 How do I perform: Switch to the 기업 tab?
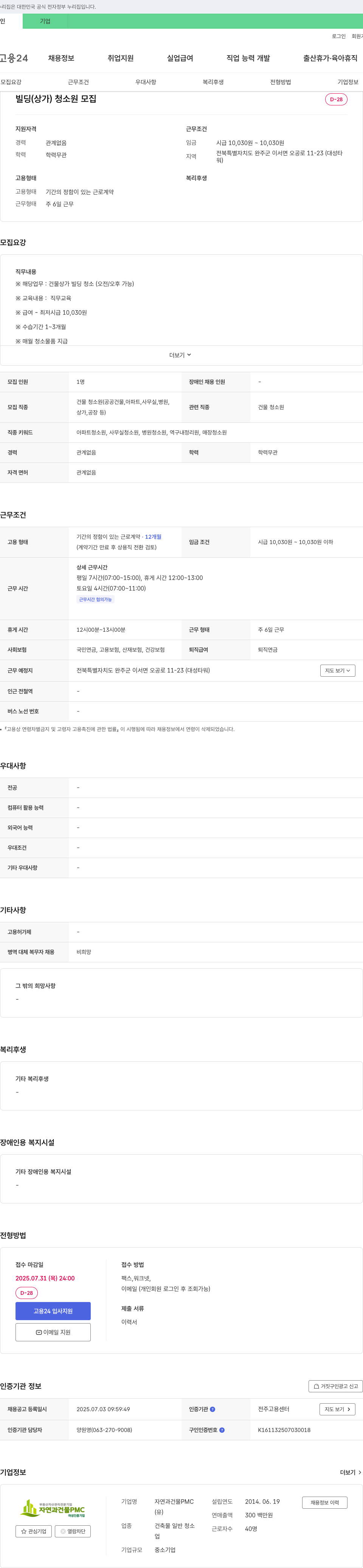(45, 21)
